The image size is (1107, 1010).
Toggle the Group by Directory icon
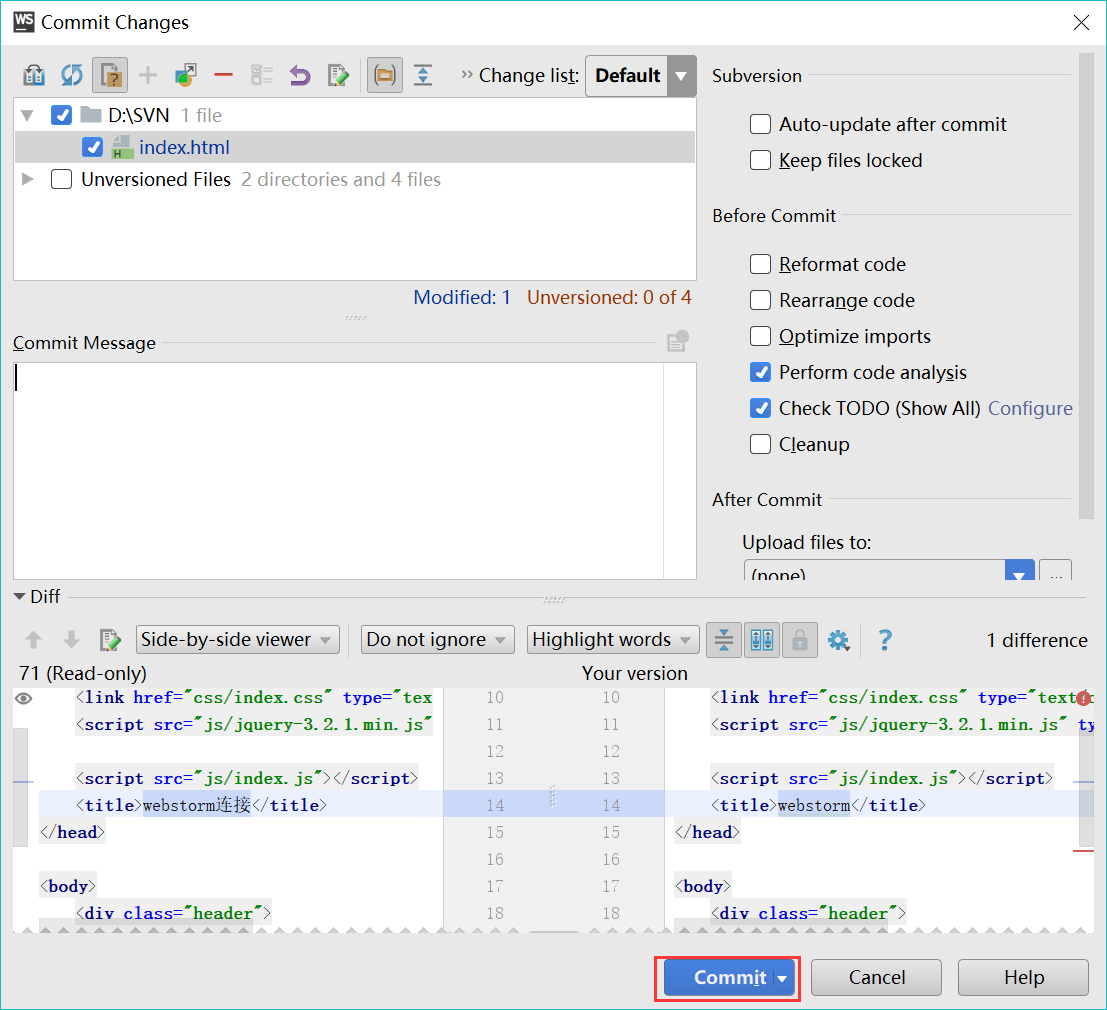pos(385,75)
